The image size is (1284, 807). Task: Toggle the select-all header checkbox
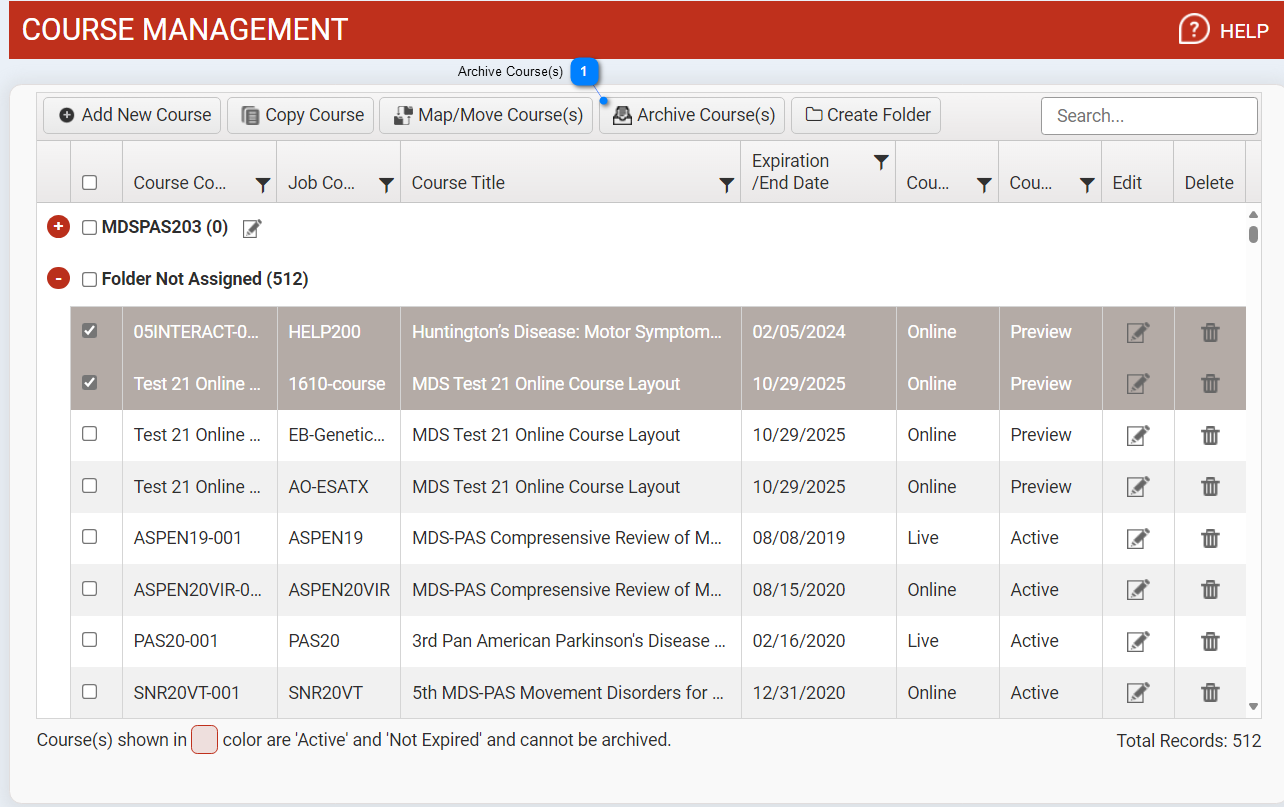coord(90,183)
